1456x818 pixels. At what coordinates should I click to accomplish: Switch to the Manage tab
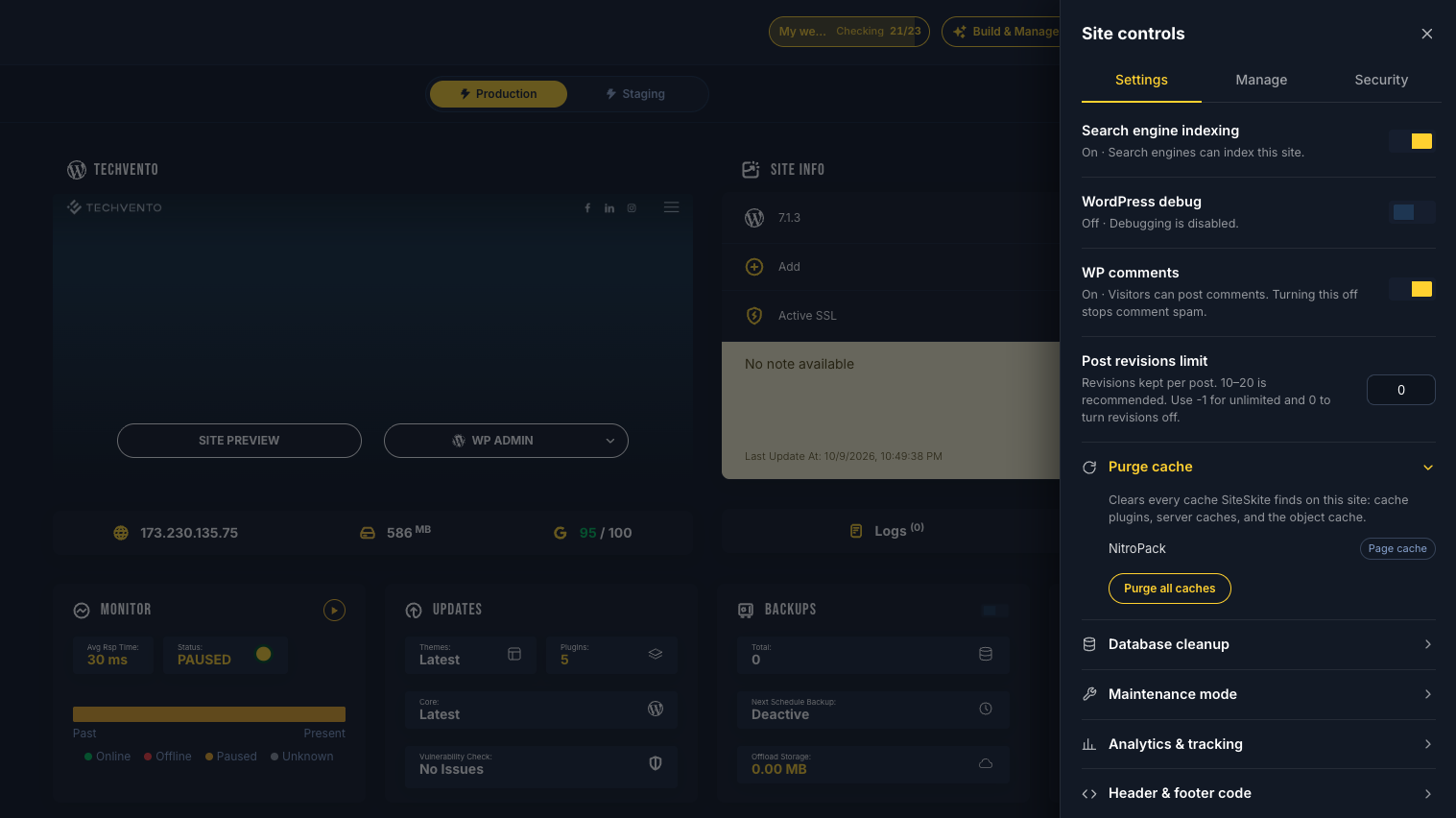tap(1261, 80)
